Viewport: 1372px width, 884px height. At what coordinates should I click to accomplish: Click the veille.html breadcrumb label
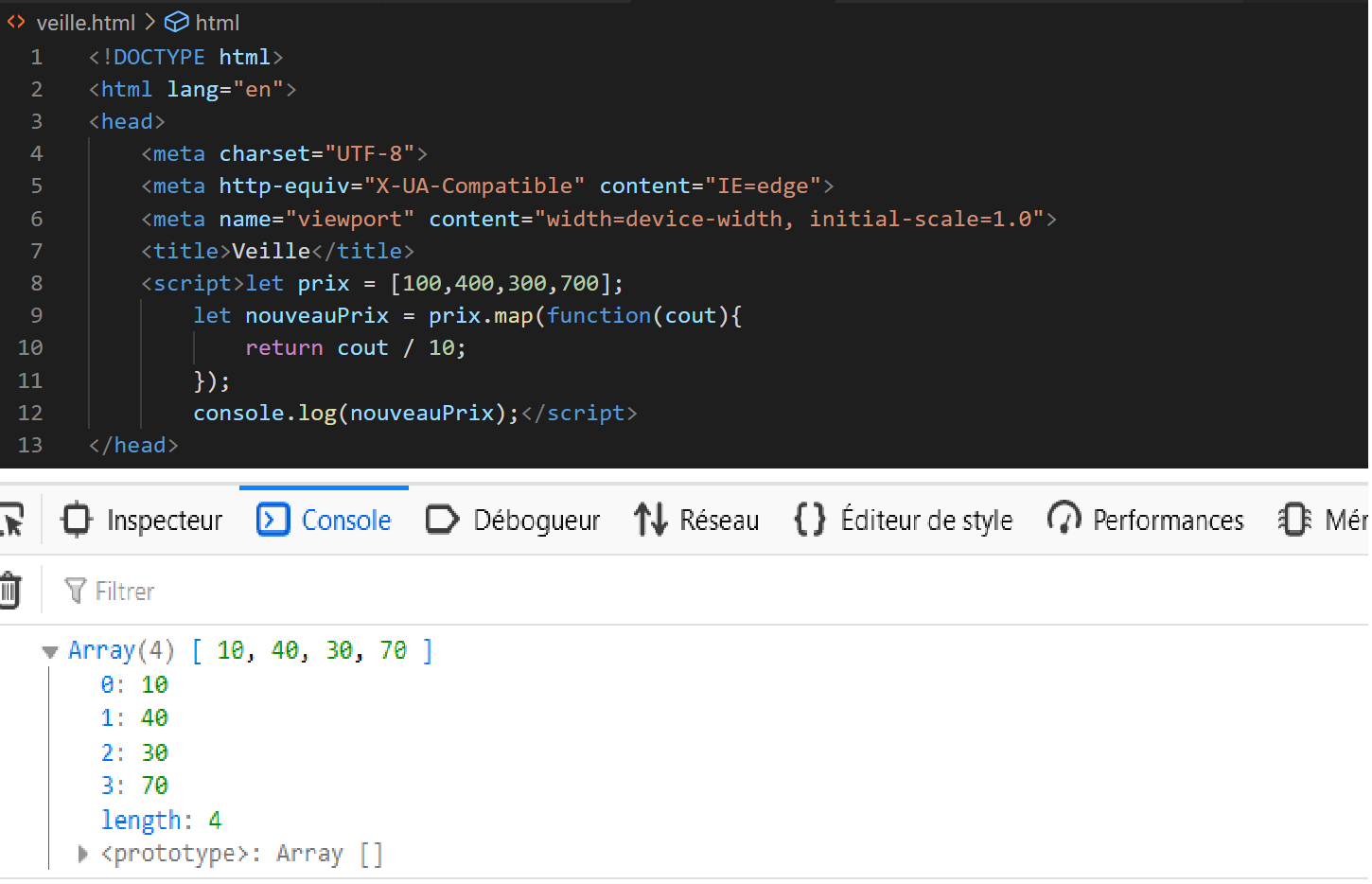coord(87,22)
